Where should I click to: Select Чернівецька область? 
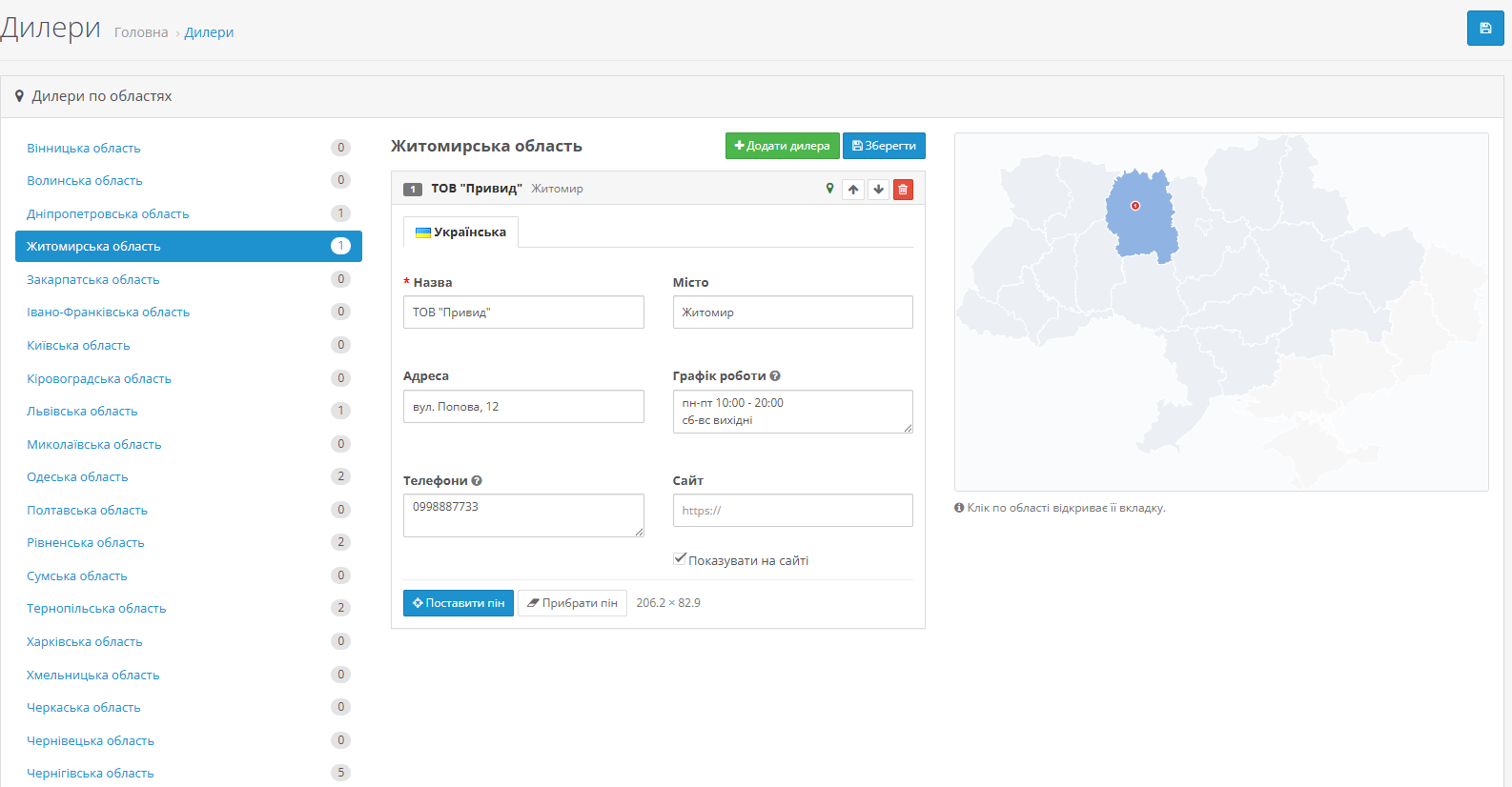[x=189, y=740]
